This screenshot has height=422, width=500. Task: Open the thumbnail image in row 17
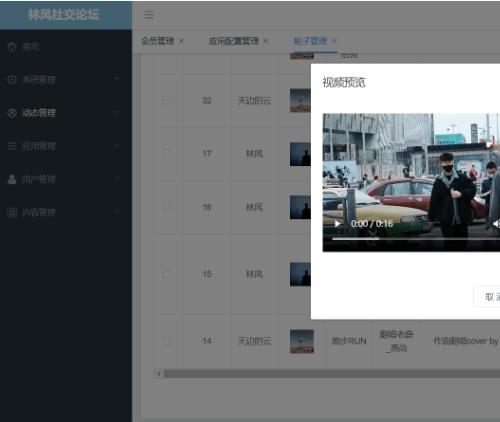(300, 154)
